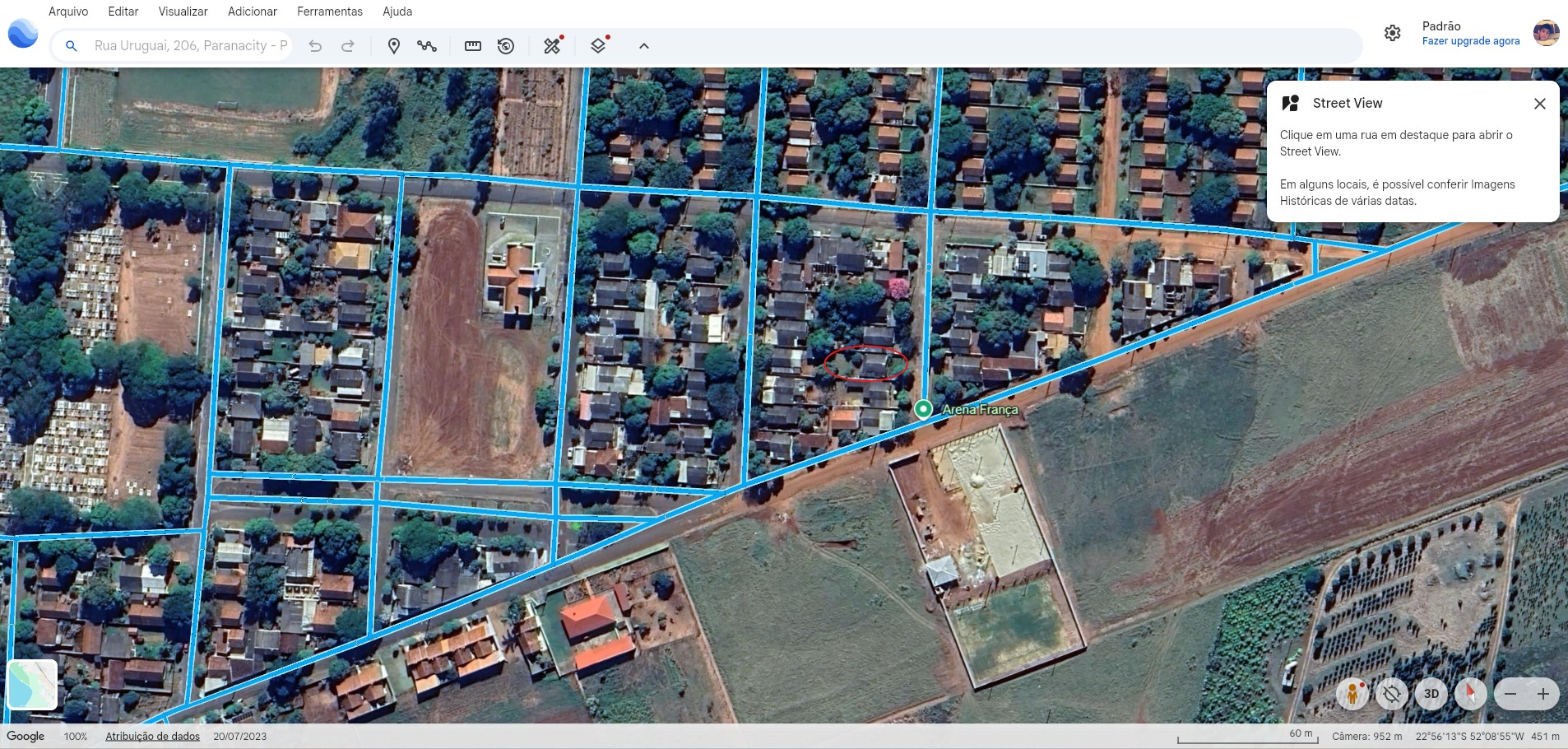
Task: Toggle the crossed-out location target button
Action: coord(1391,694)
